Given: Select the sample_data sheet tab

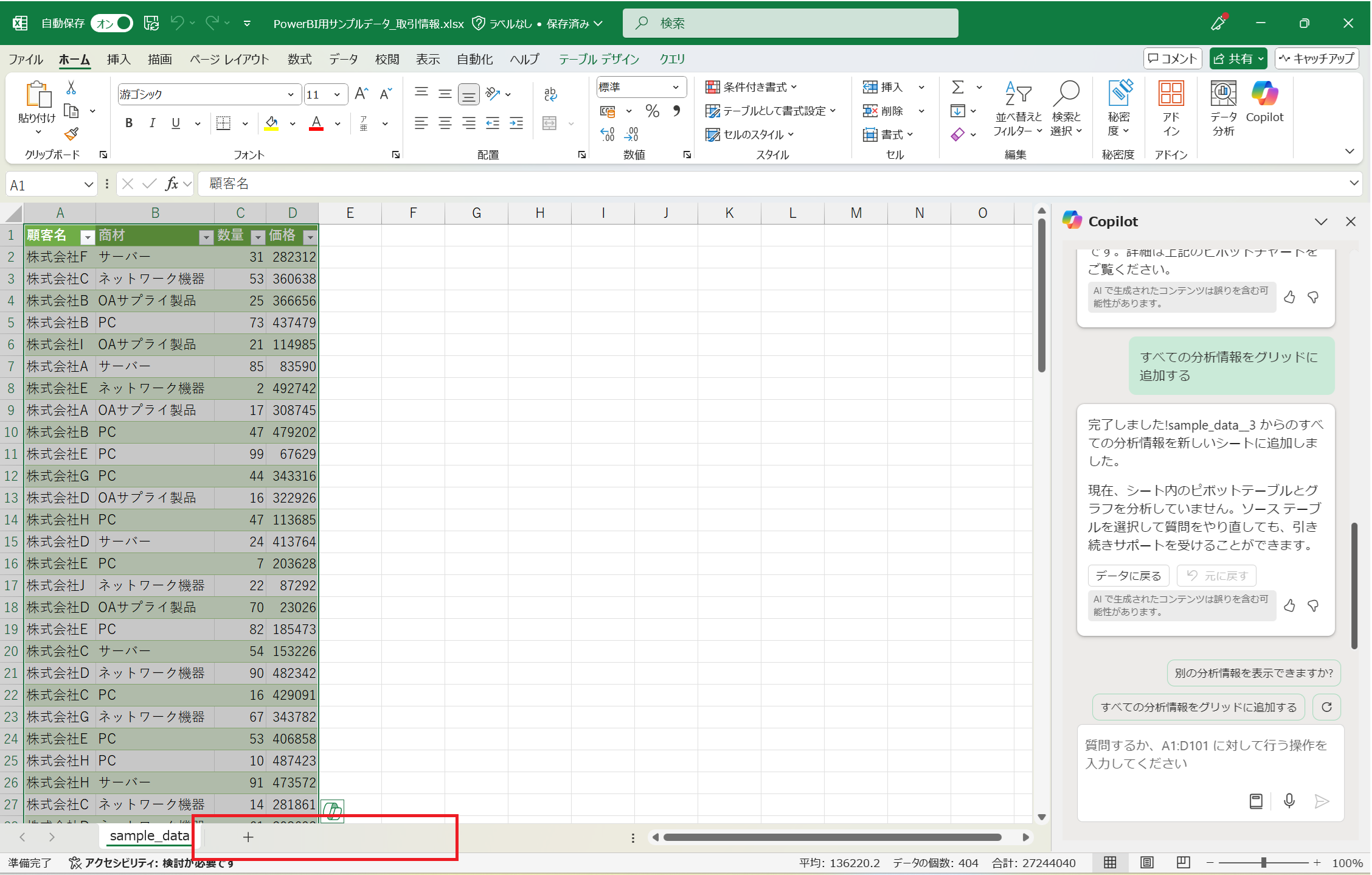Looking at the screenshot, I should click(149, 836).
